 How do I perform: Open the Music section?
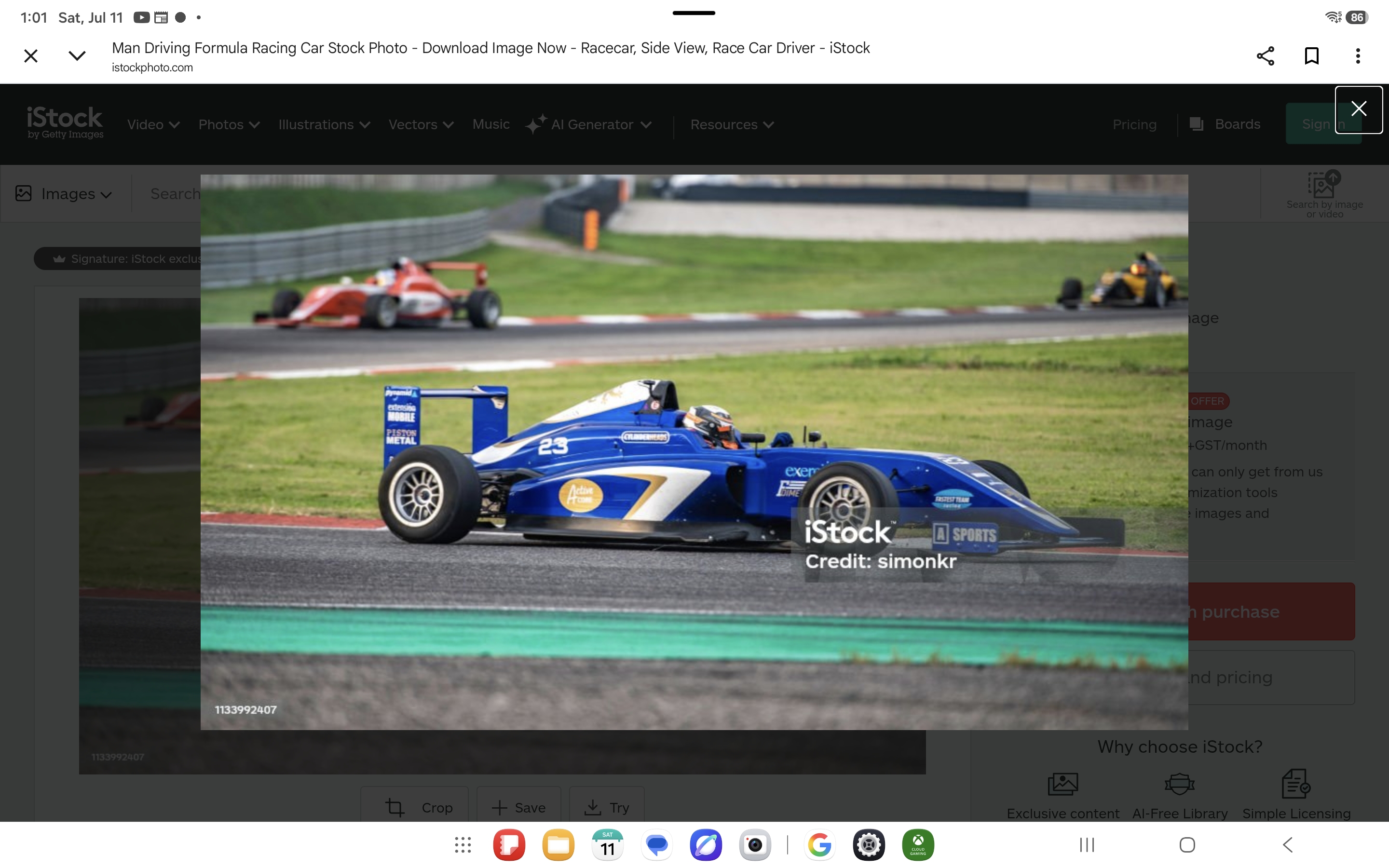click(491, 124)
